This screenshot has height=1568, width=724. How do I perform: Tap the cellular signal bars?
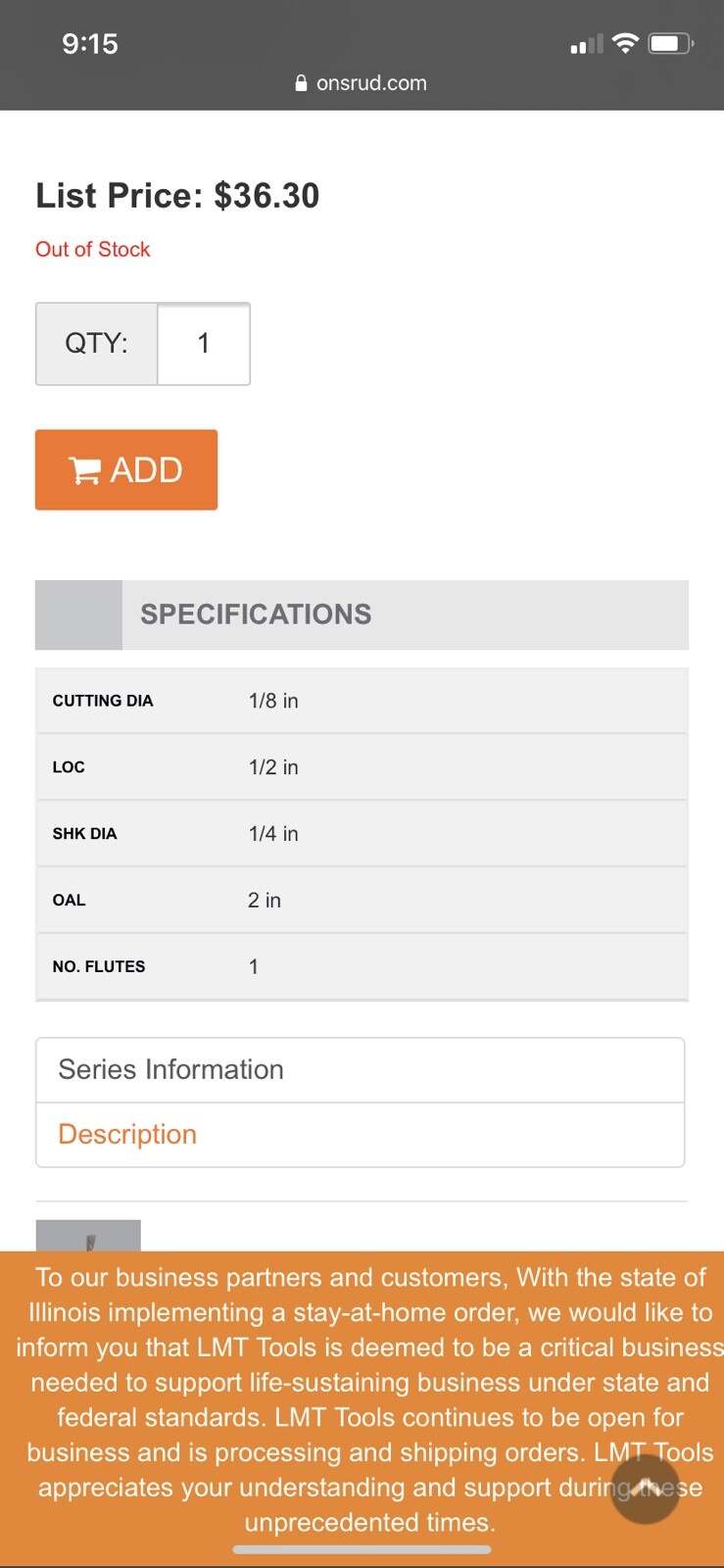(587, 44)
